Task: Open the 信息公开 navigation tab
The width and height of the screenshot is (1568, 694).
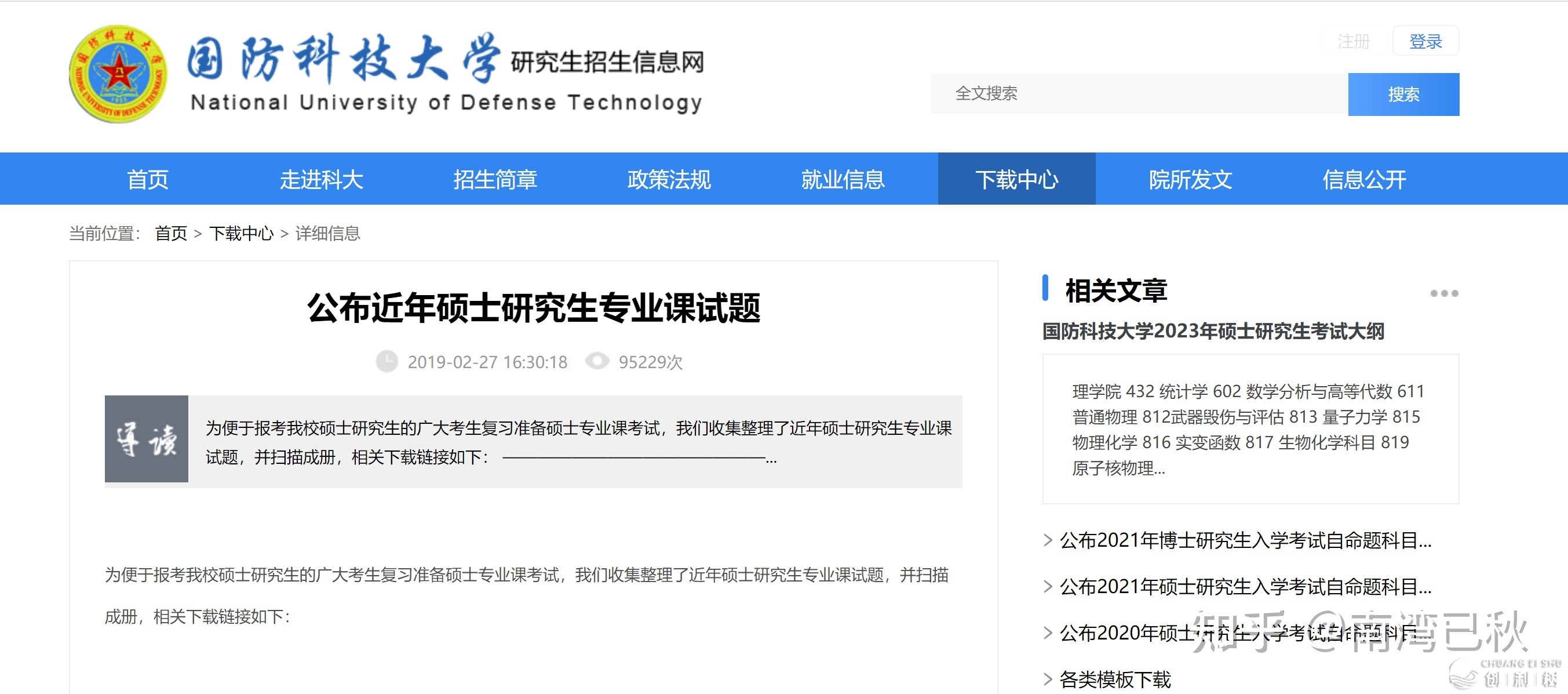Action: (1364, 179)
